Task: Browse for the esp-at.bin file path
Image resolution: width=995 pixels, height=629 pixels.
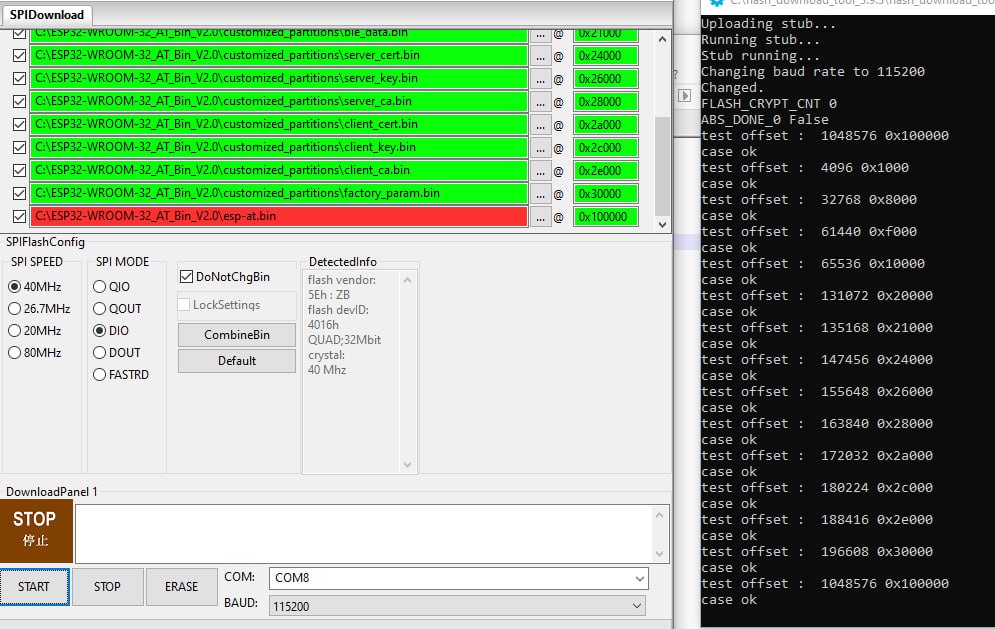Action: click(540, 216)
